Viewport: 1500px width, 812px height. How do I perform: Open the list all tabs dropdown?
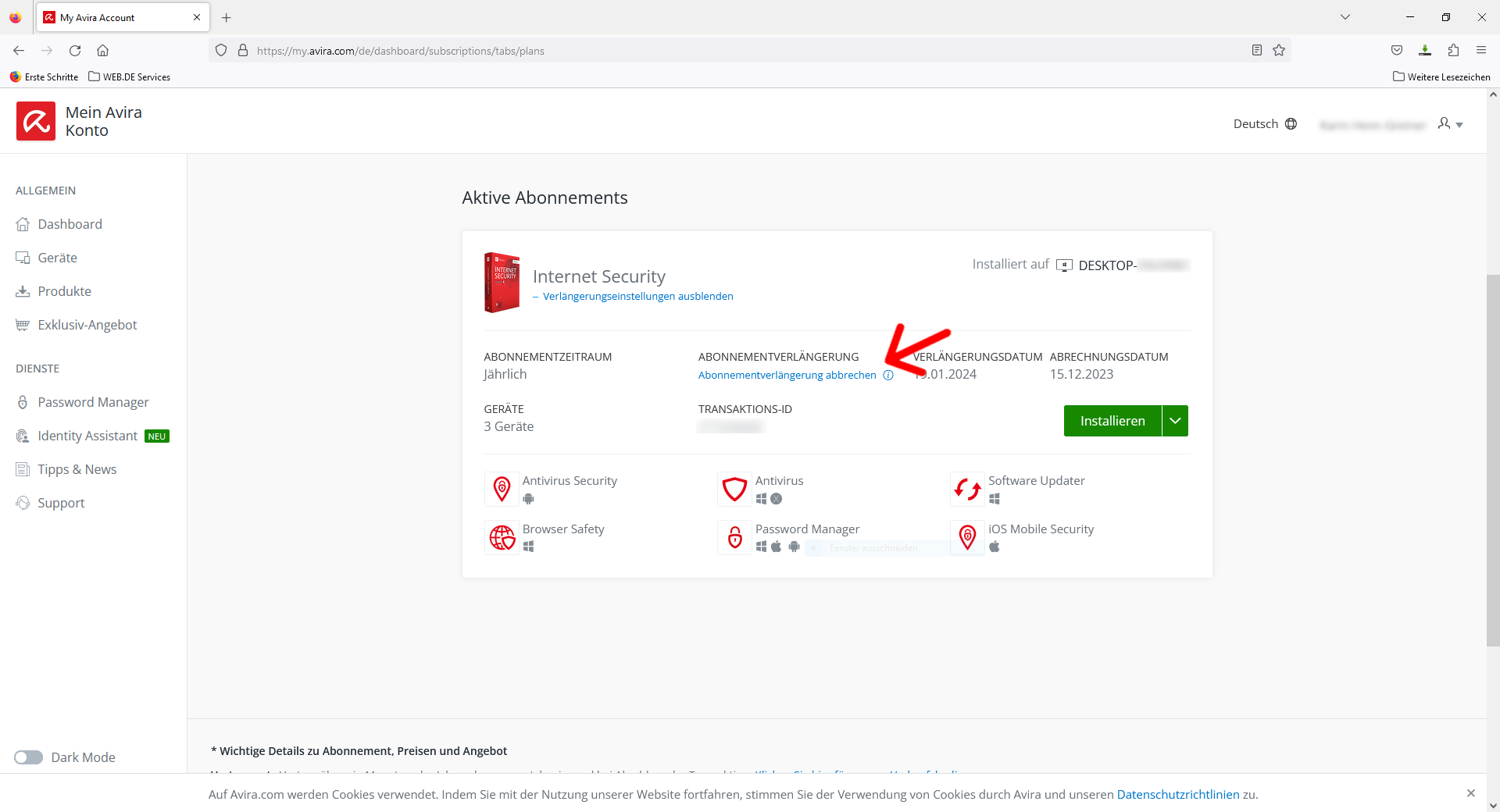(x=1345, y=17)
